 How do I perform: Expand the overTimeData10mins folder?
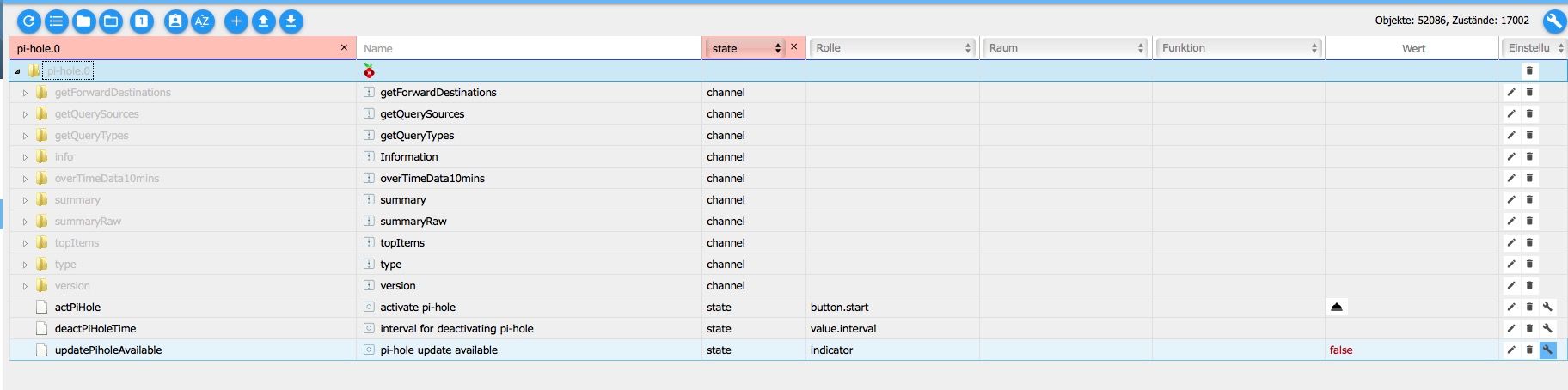(x=25, y=179)
